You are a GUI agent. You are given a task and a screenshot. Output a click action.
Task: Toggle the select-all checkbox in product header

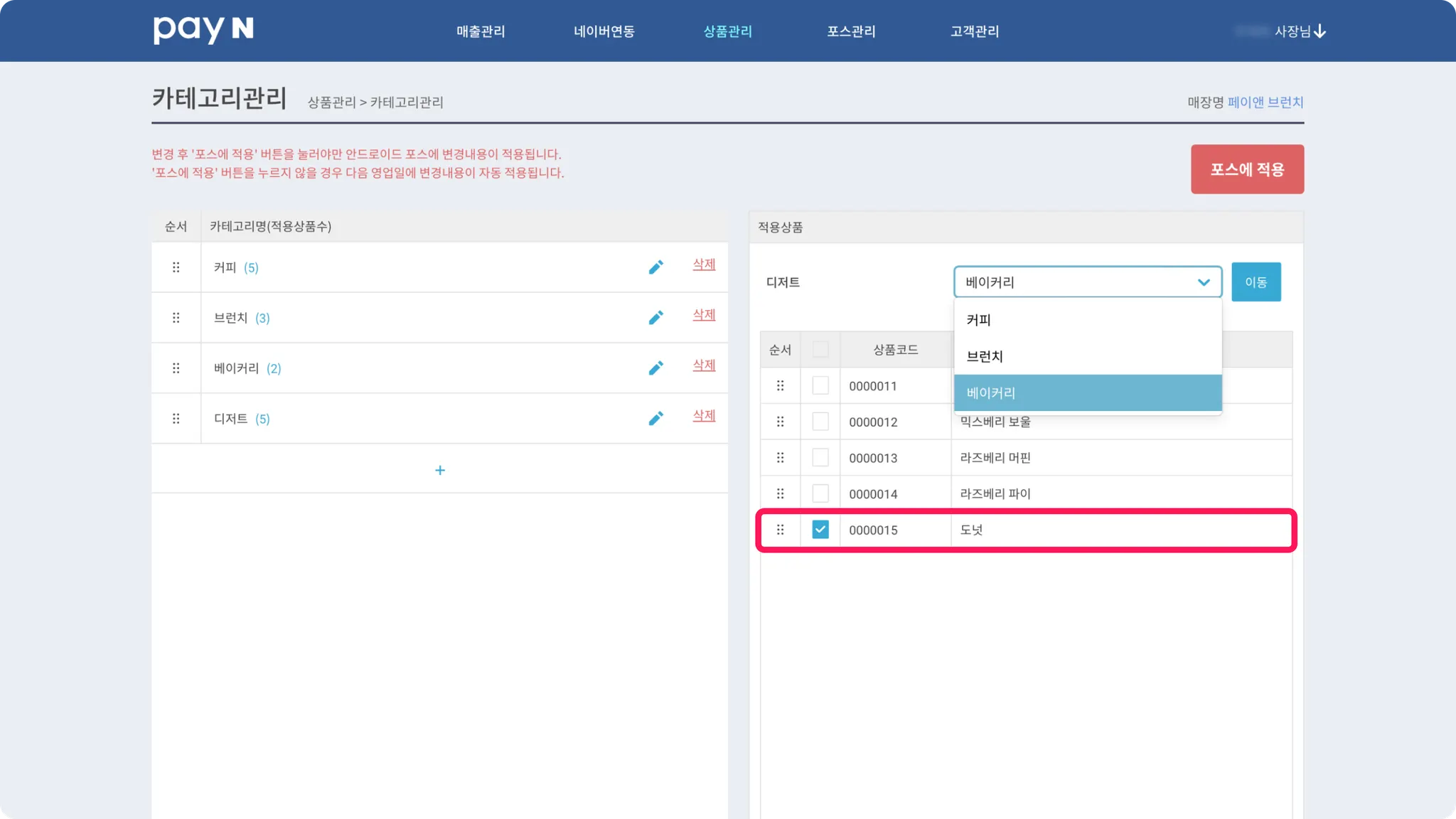coord(820,349)
